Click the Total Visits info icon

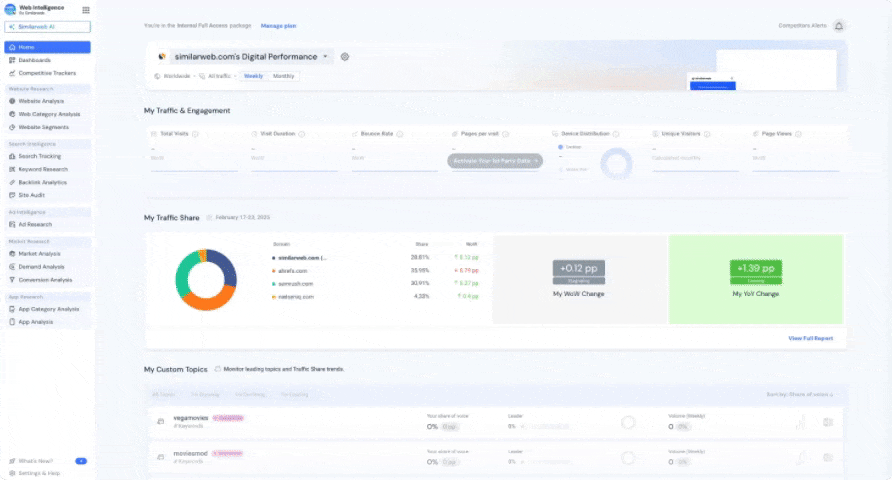click(194, 133)
